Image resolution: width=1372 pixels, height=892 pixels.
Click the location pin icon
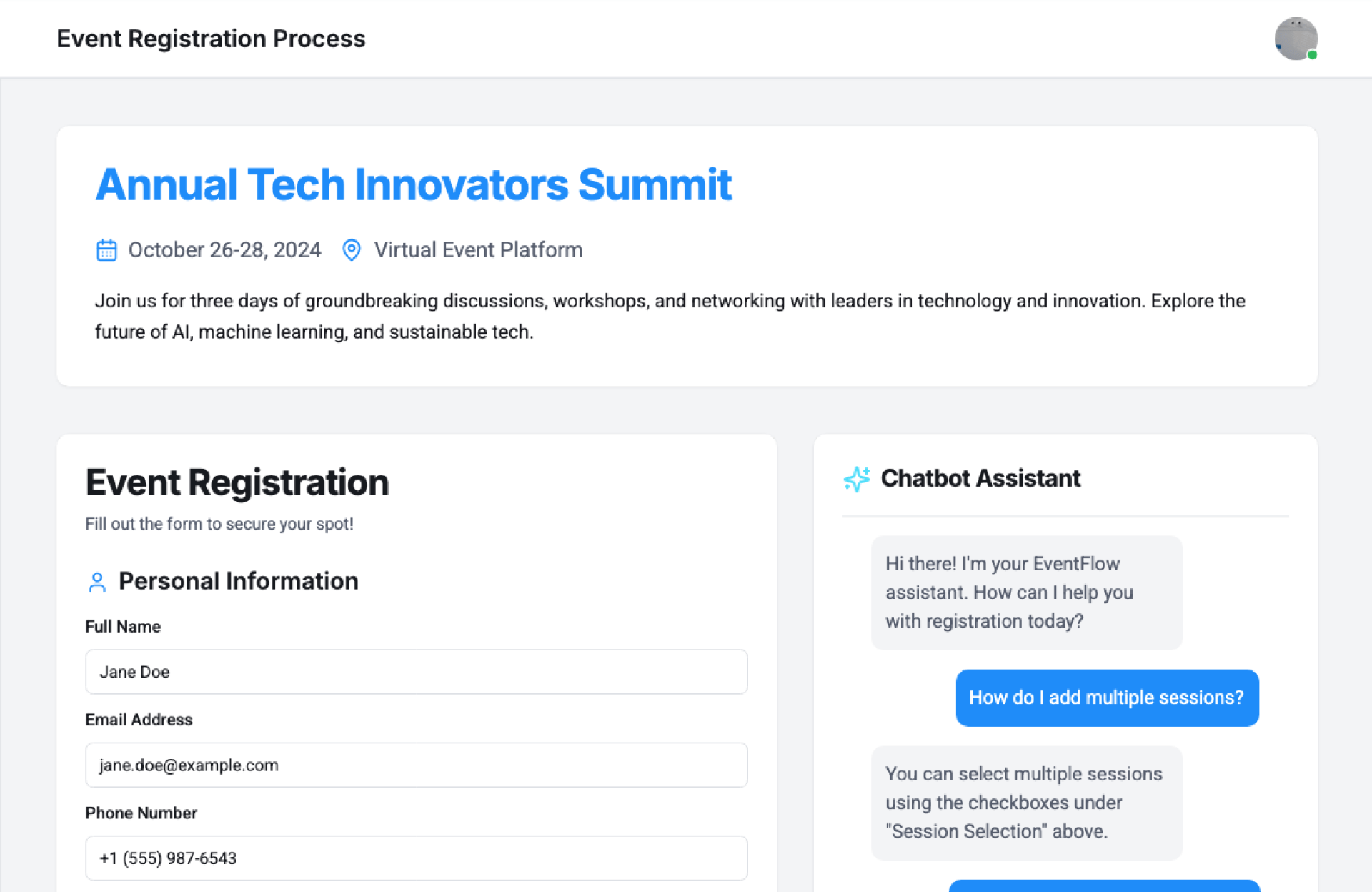tap(351, 250)
